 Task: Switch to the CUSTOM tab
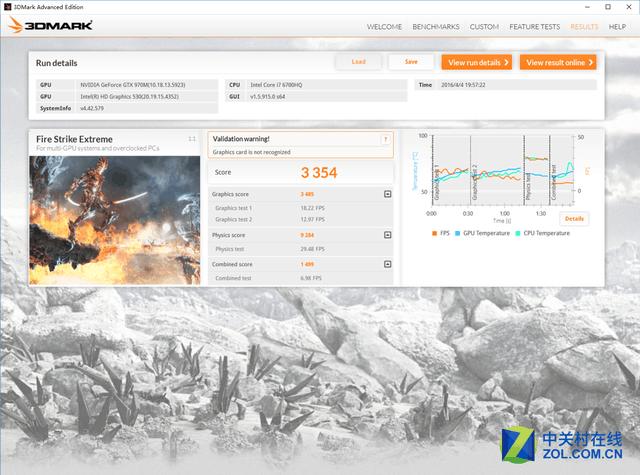[484, 27]
